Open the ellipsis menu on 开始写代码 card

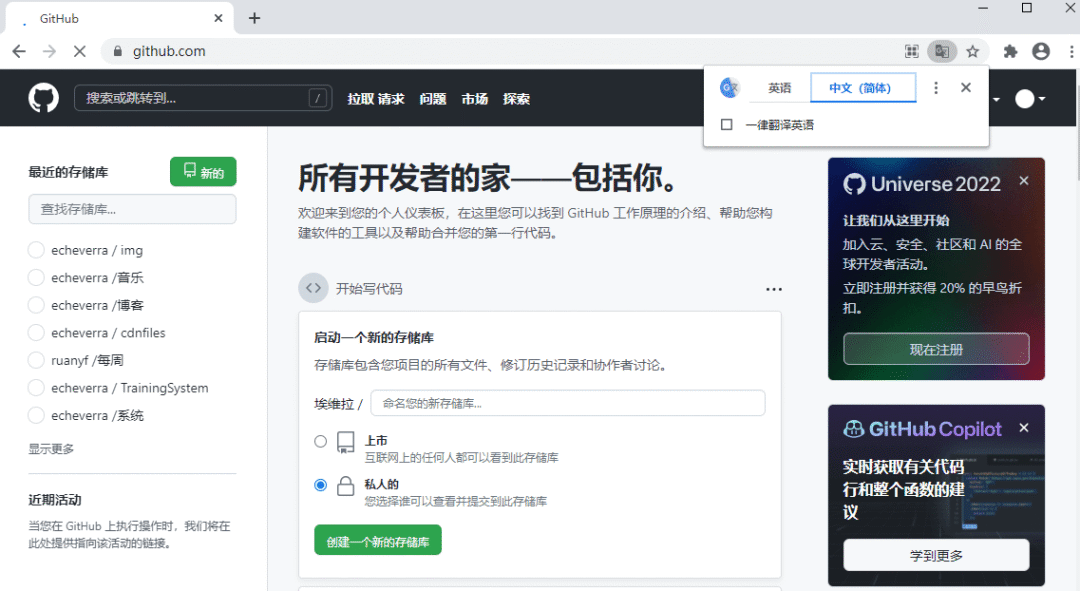tap(774, 288)
